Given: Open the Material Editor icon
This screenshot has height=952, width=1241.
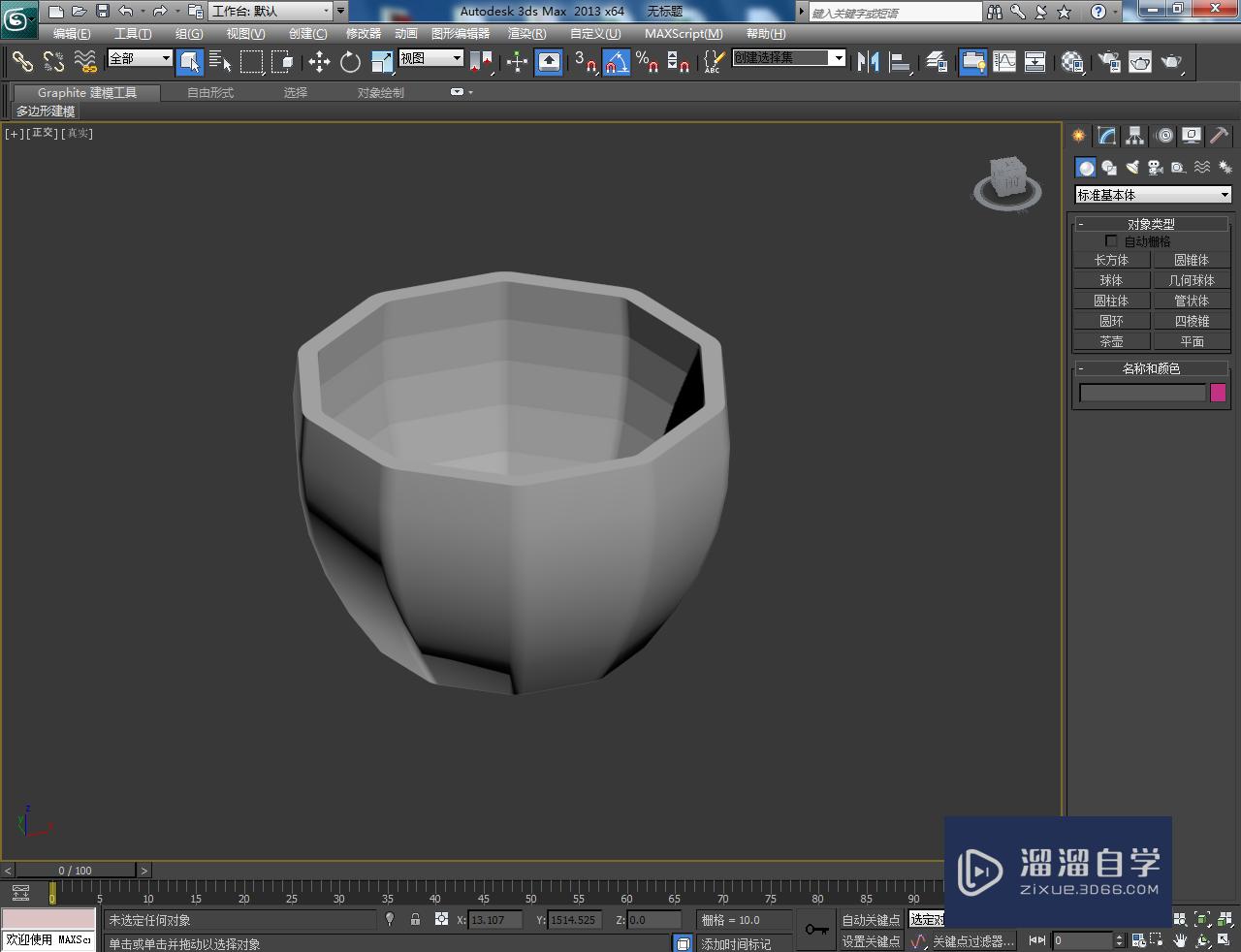Looking at the screenshot, I should coord(1072,62).
